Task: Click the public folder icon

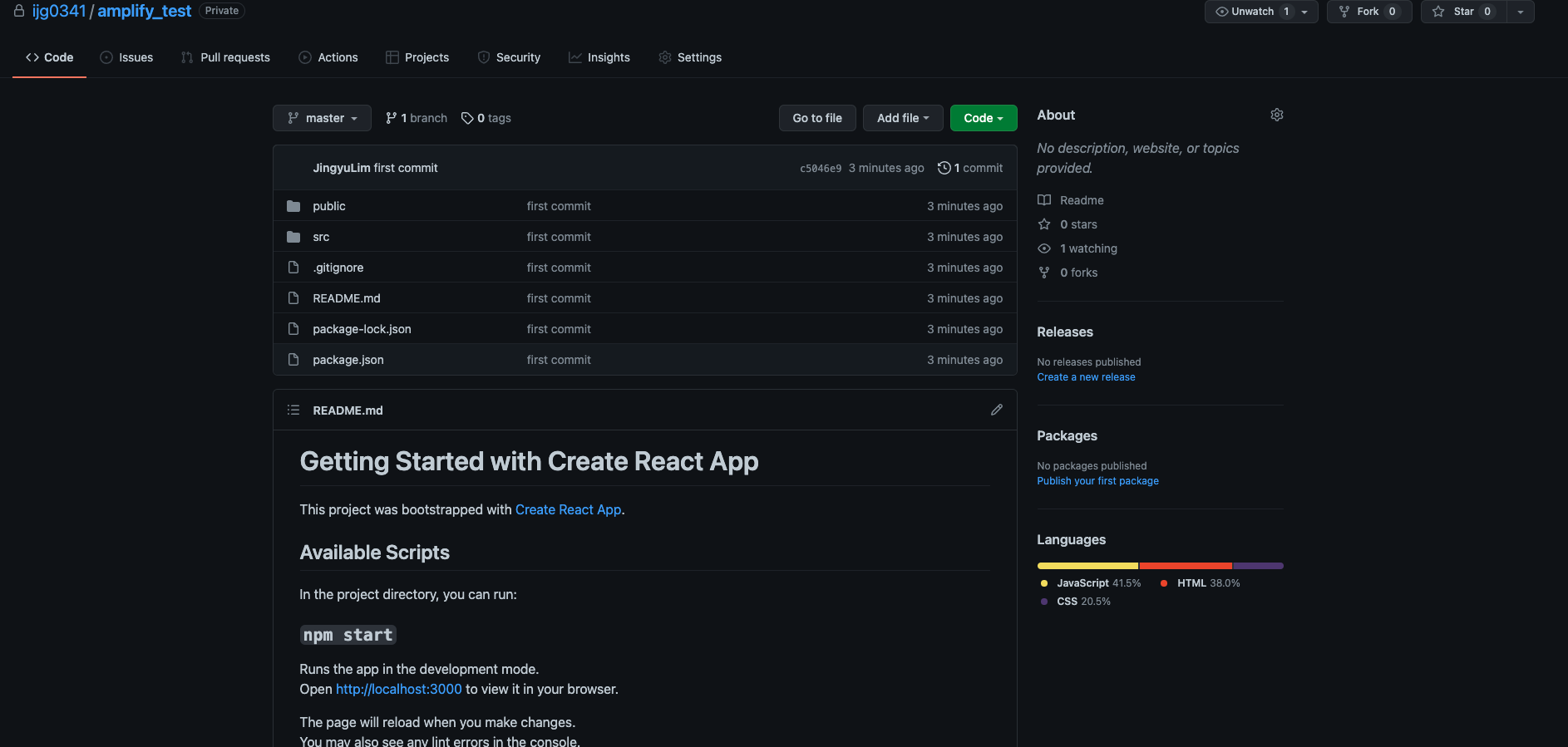Action: 293,206
